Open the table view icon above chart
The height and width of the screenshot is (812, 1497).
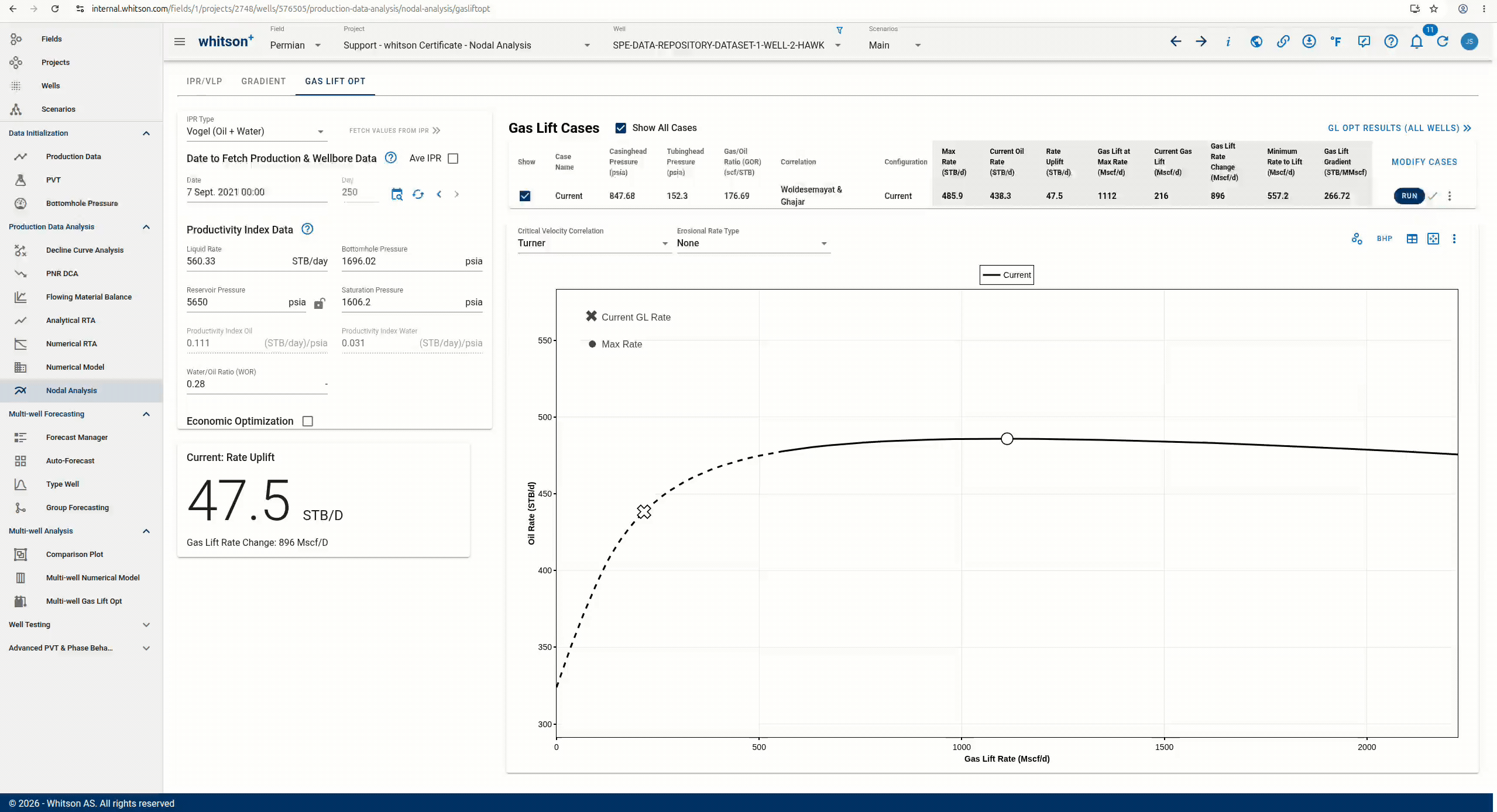pos(1412,239)
